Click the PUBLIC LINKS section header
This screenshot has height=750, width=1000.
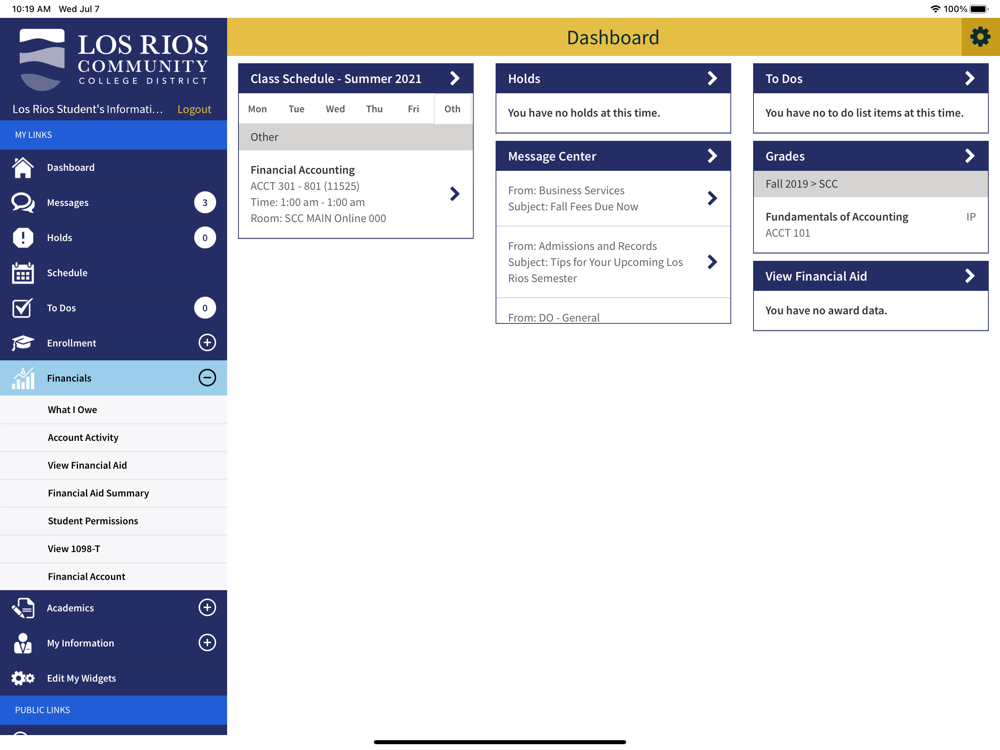(114, 710)
